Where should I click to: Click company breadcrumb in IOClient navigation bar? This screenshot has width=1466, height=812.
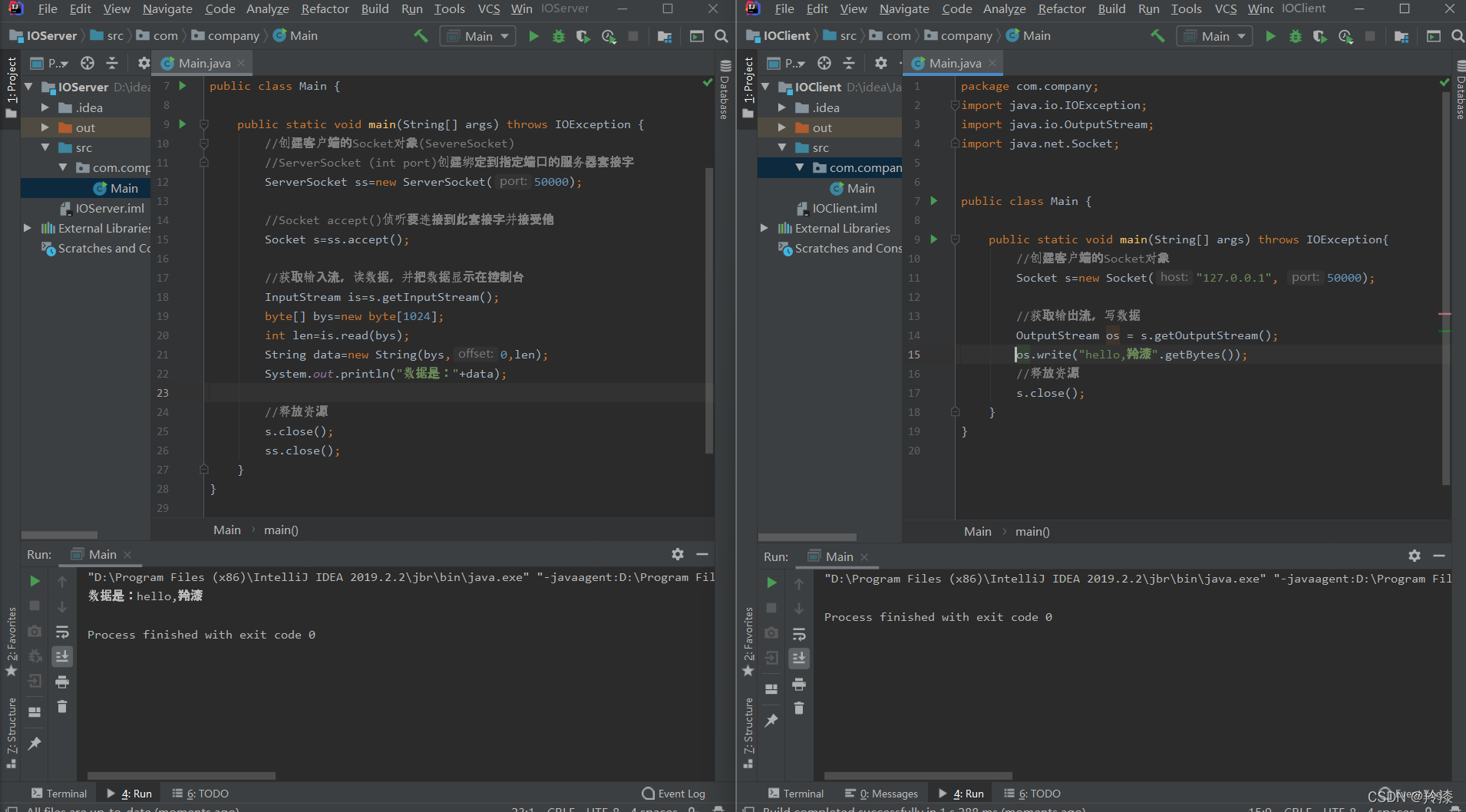pos(959,36)
